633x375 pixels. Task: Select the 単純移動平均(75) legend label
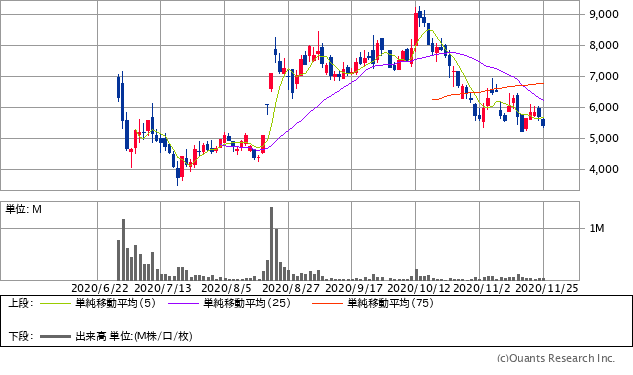tap(390, 303)
